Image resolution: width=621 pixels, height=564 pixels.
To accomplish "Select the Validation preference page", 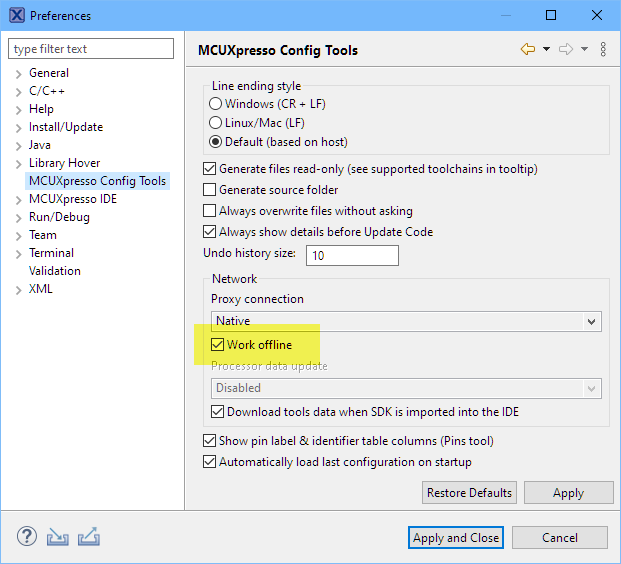I will point(55,271).
